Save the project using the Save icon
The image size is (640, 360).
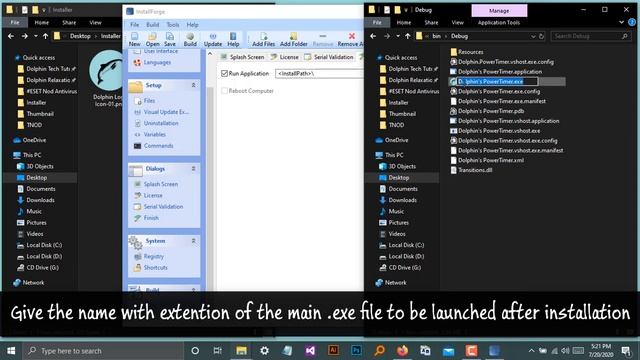(170, 40)
